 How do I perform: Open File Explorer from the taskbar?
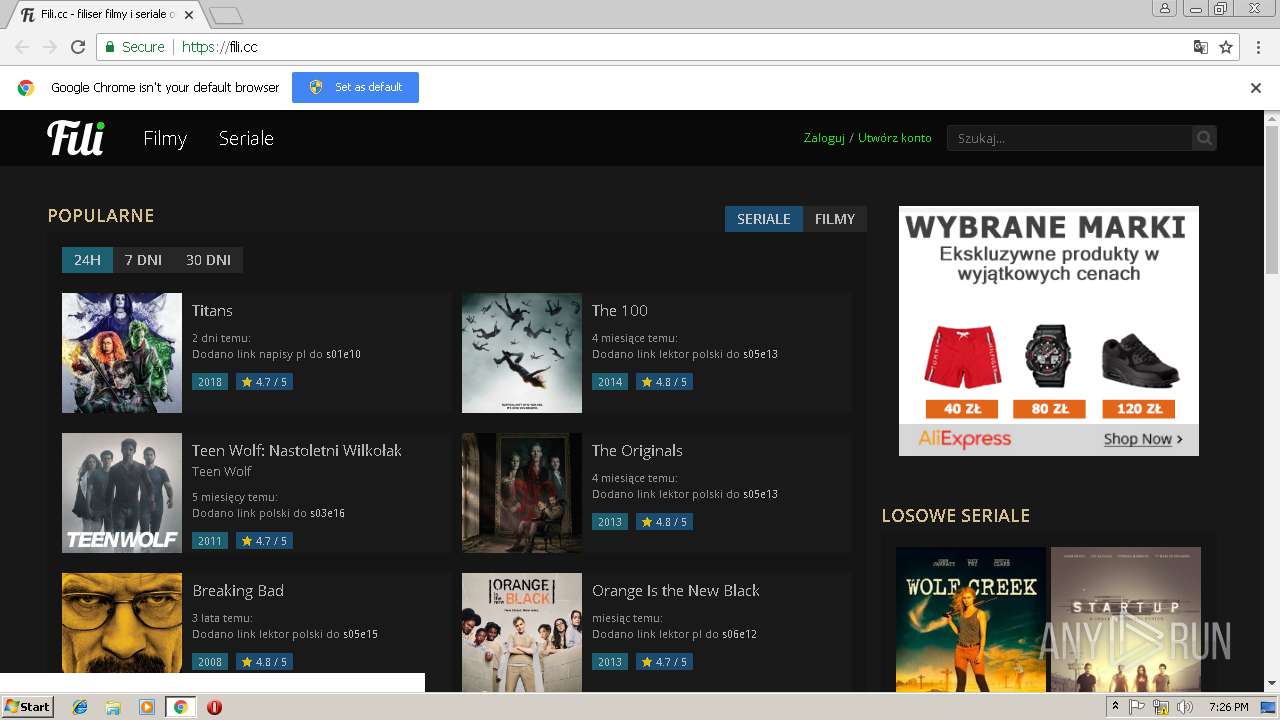coord(113,707)
